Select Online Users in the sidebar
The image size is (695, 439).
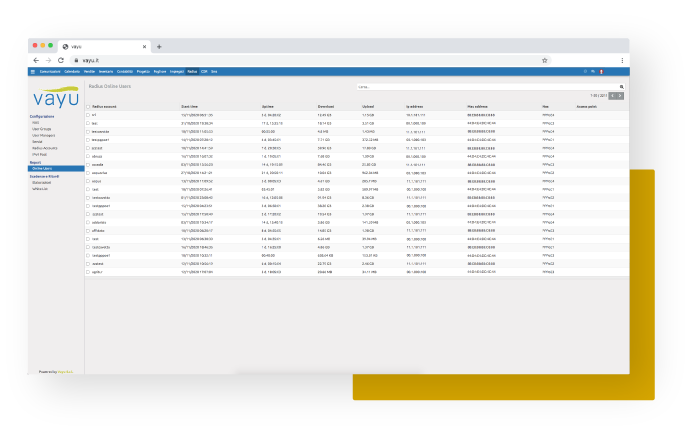pyautogui.click(x=56, y=169)
